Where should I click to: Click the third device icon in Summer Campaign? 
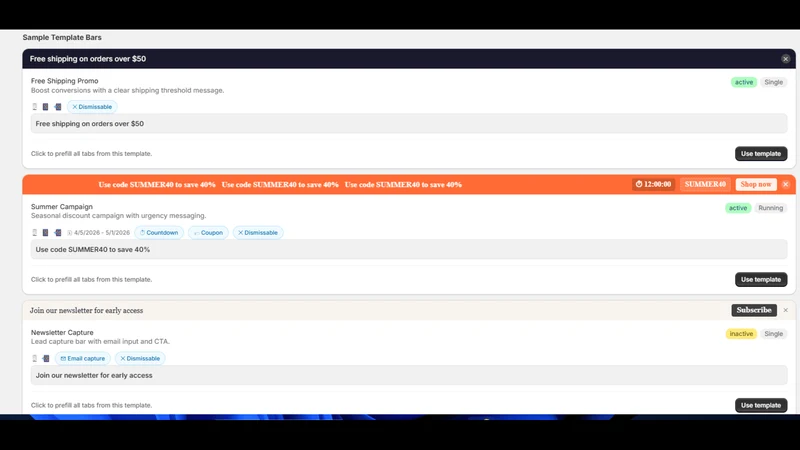(x=58, y=233)
